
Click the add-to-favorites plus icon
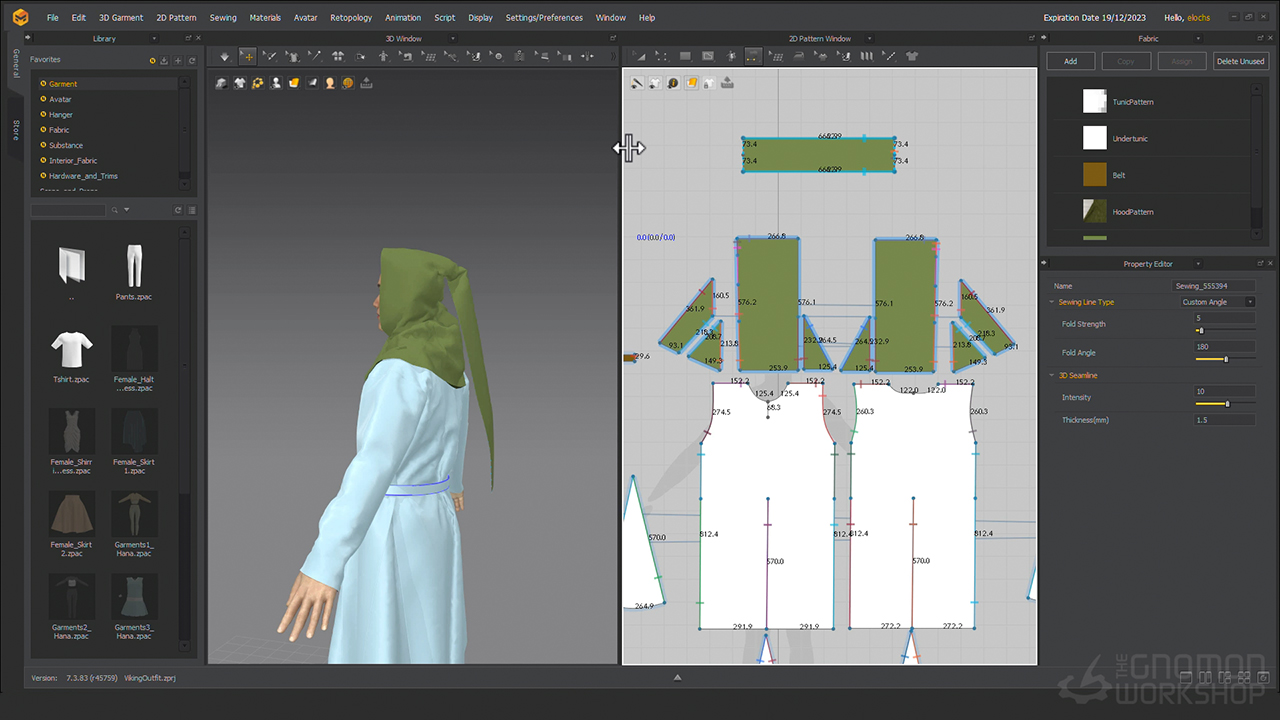coord(178,61)
